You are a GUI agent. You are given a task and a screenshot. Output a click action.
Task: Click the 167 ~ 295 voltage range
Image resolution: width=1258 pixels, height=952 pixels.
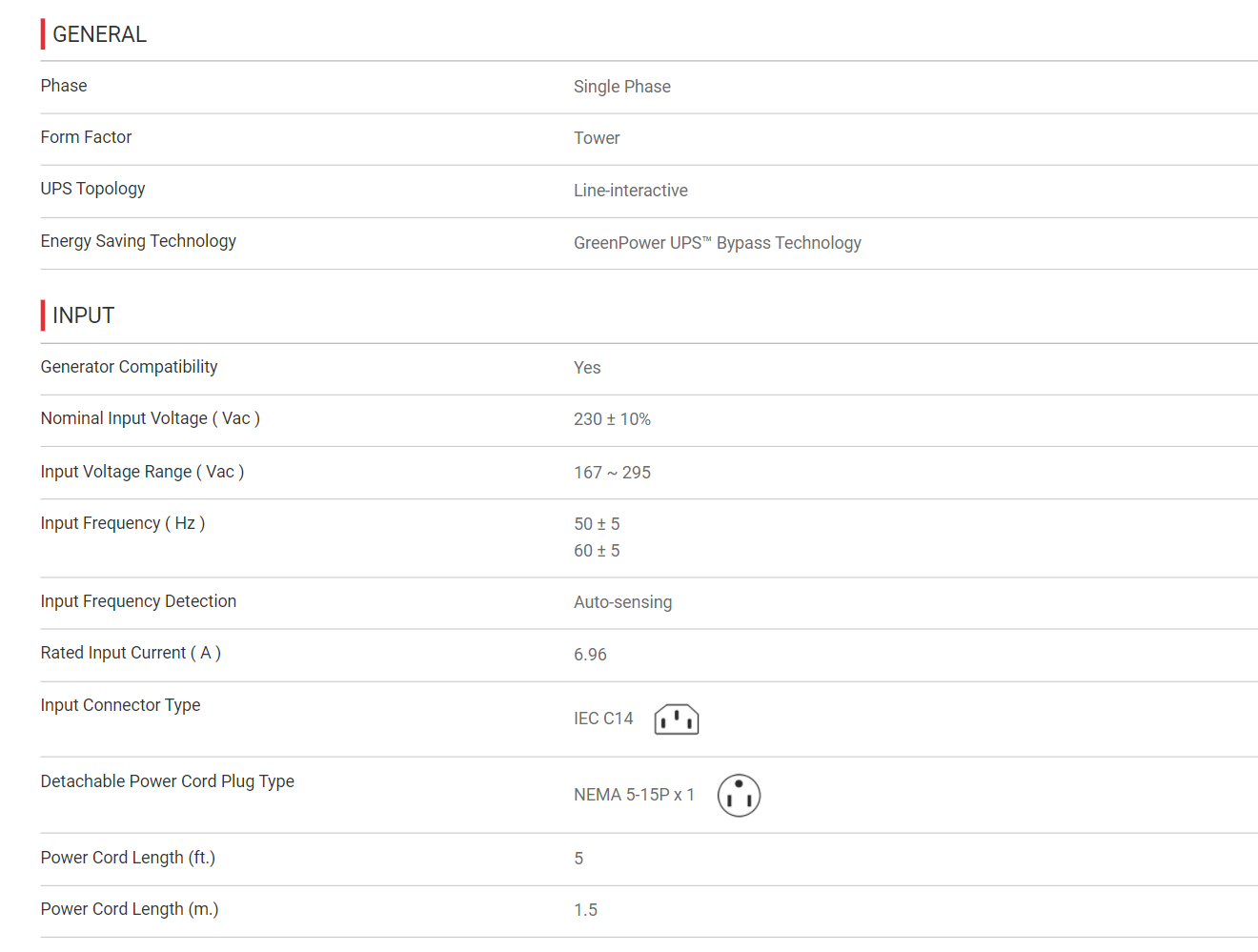click(x=612, y=473)
